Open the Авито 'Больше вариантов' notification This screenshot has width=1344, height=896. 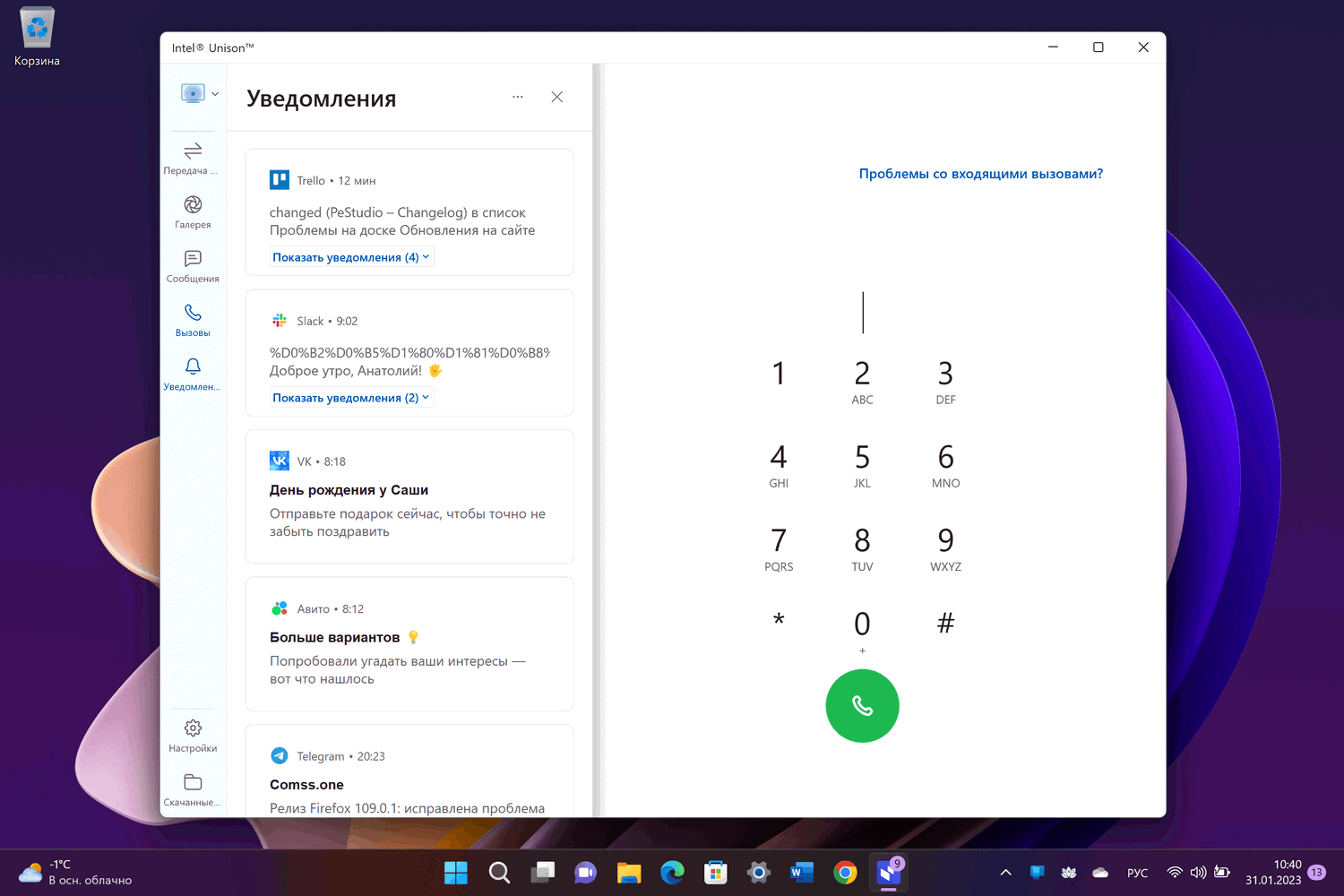coord(409,644)
